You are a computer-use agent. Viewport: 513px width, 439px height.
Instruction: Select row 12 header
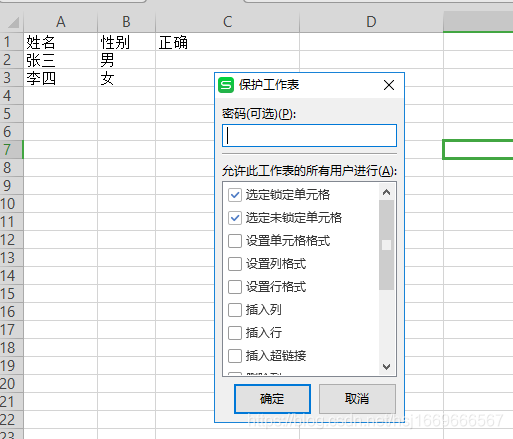point(11,240)
